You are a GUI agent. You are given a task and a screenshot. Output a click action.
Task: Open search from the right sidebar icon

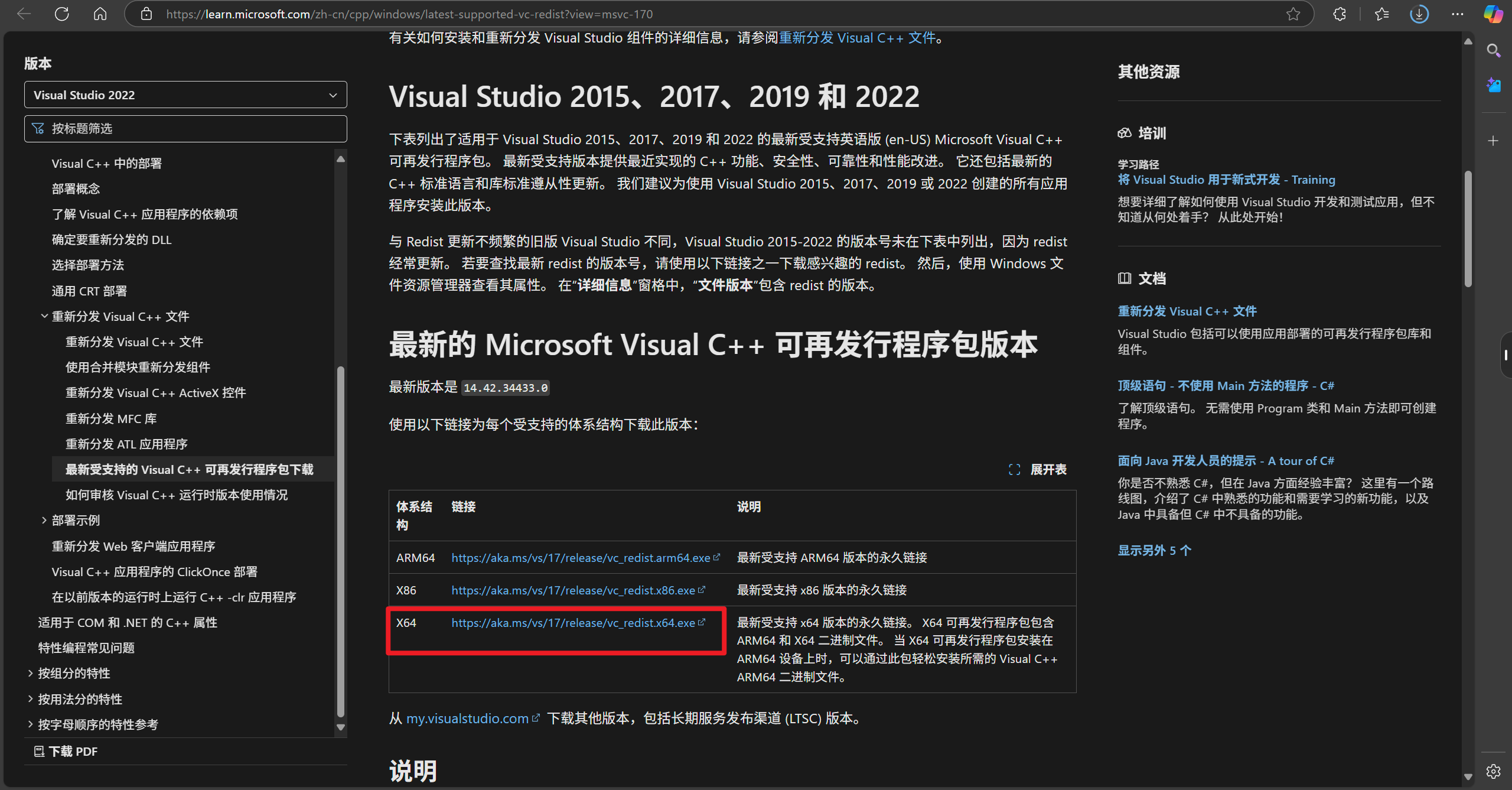click(1493, 51)
